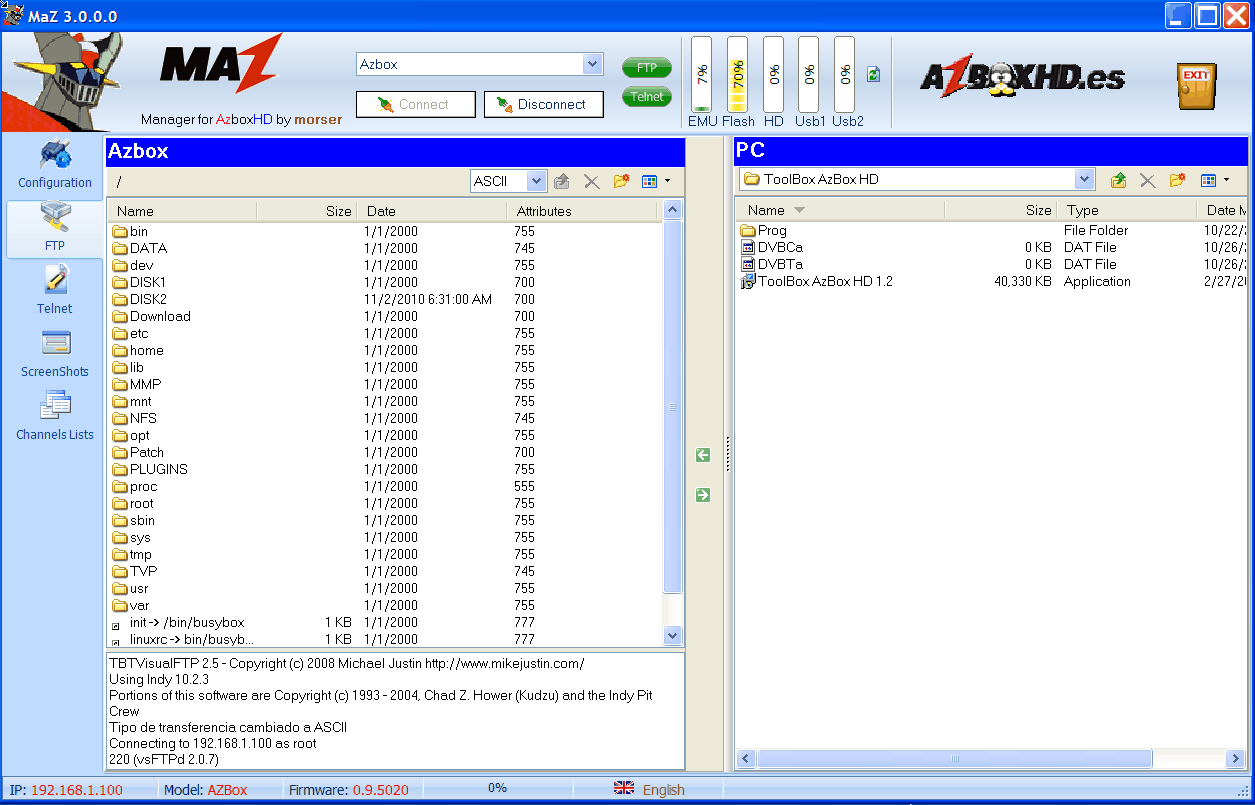Open Azbox view options dropdown arrow

[667, 181]
